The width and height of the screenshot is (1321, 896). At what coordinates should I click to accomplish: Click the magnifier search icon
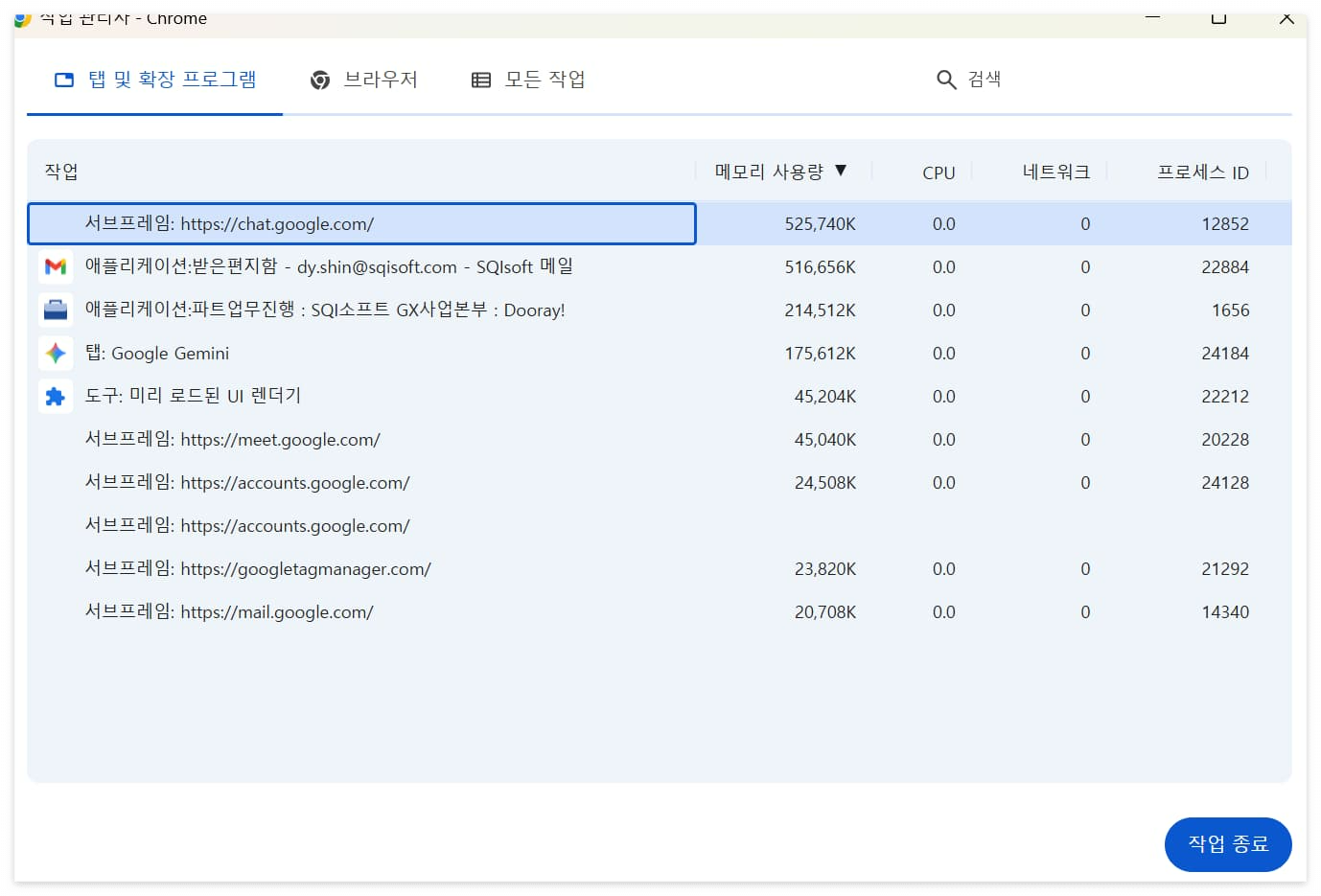(946, 80)
